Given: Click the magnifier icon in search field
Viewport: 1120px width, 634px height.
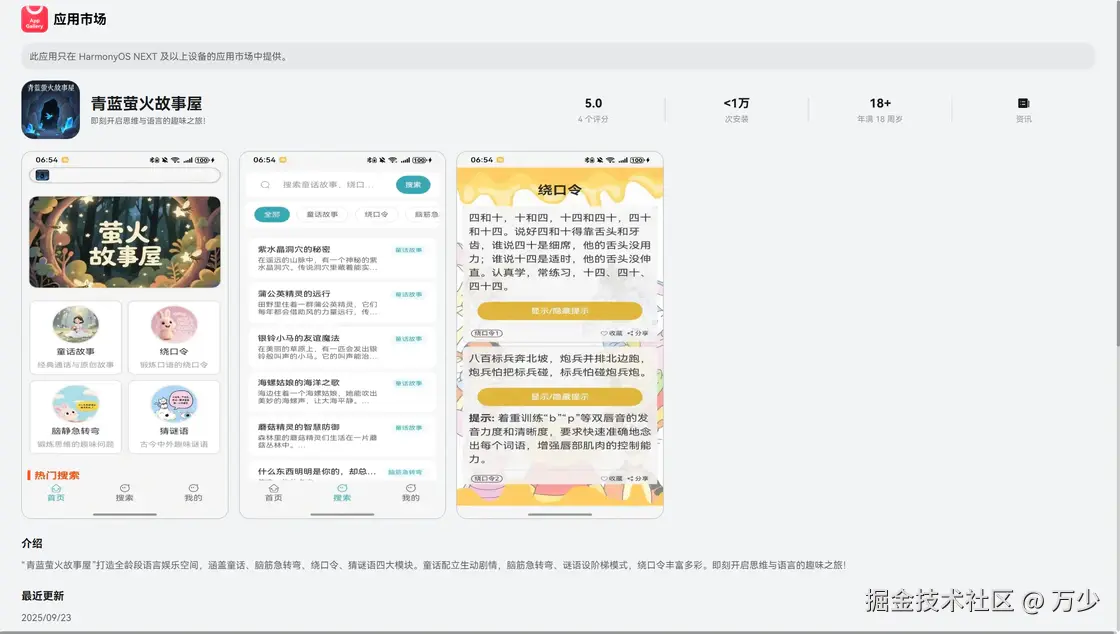Looking at the screenshot, I should tap(265, 185).
